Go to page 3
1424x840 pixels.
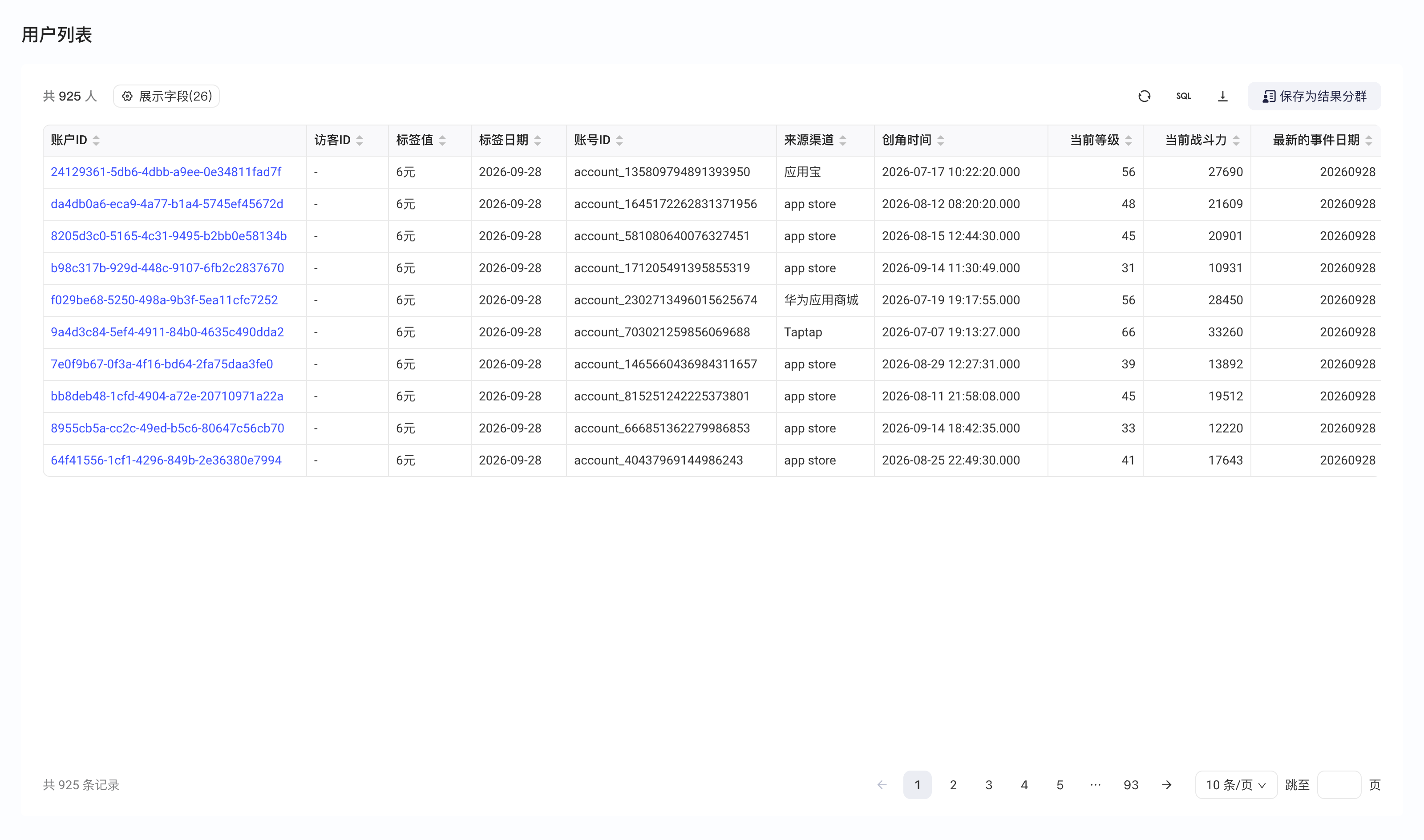[989, 784]
